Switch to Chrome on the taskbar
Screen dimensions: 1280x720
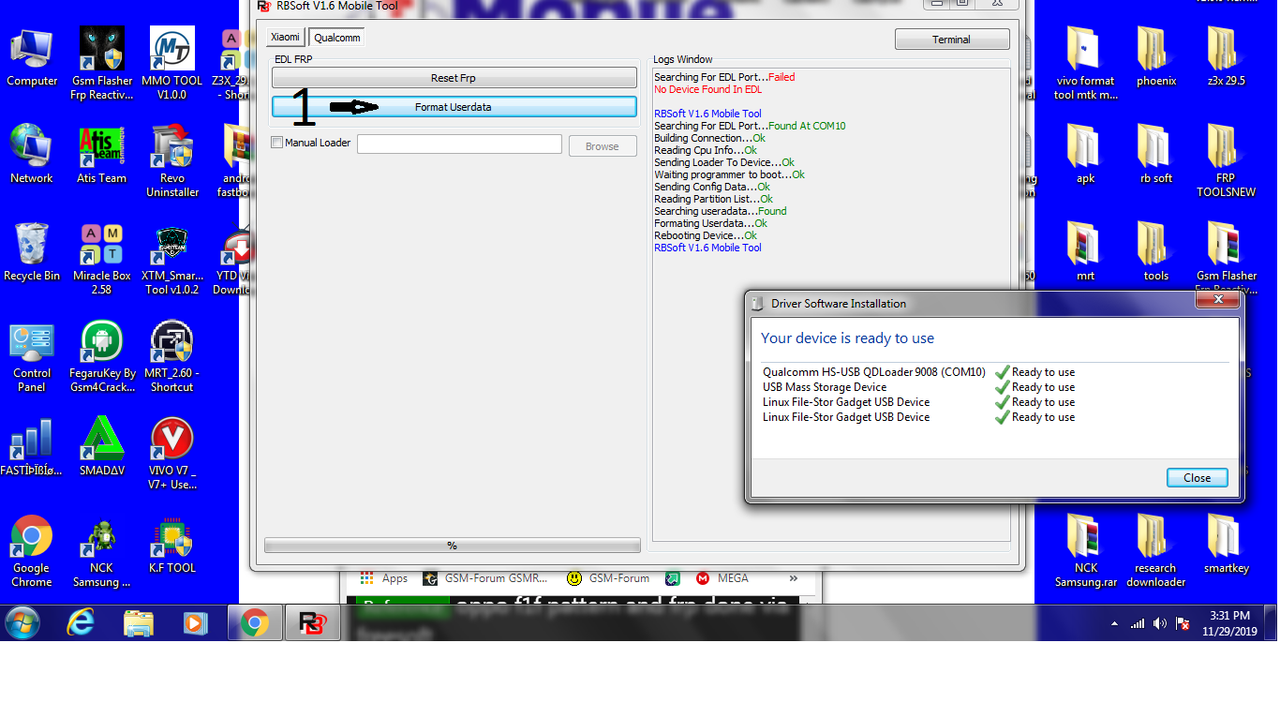click(x=254, y=624)
